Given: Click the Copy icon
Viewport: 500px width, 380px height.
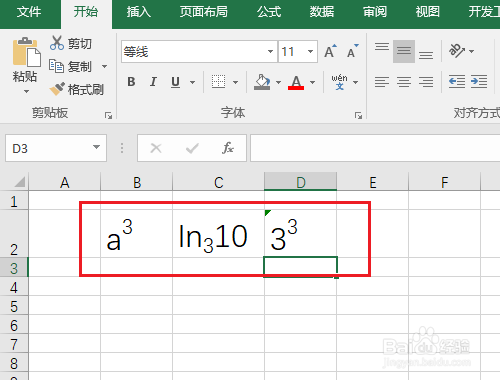Looking at the screenshot, I should [56, 66].
